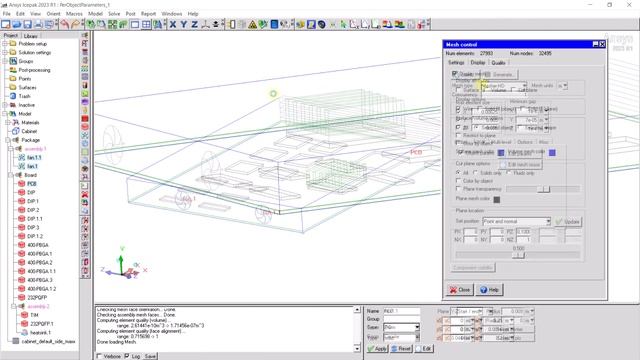The width and height of the screenshot is (640, 360).
Task: Click the purple icon in vertical object toolbar
Action: point(85,102)
